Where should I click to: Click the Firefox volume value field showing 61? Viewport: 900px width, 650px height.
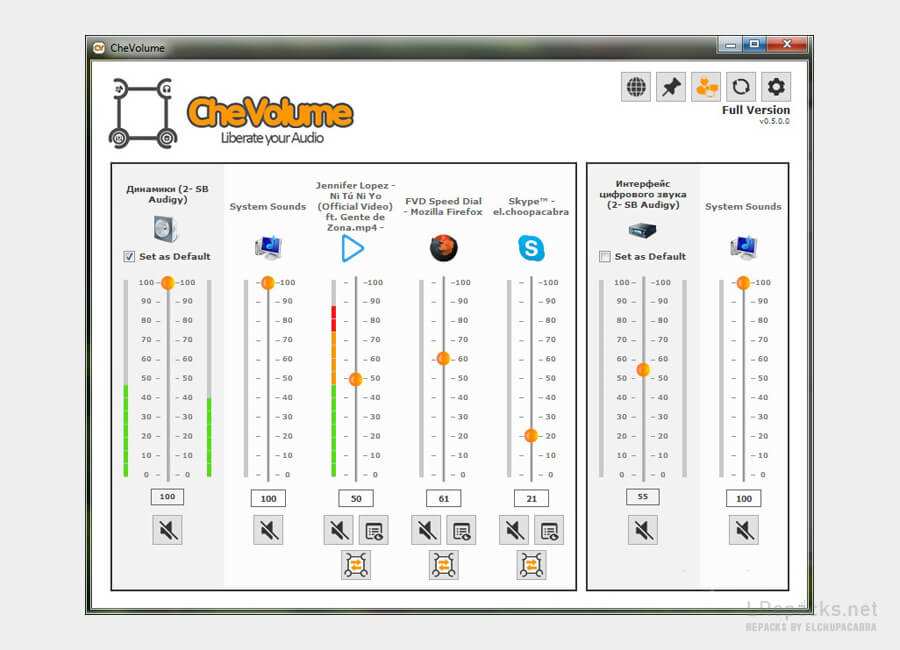pyautogui.click(x=444, y=498)
